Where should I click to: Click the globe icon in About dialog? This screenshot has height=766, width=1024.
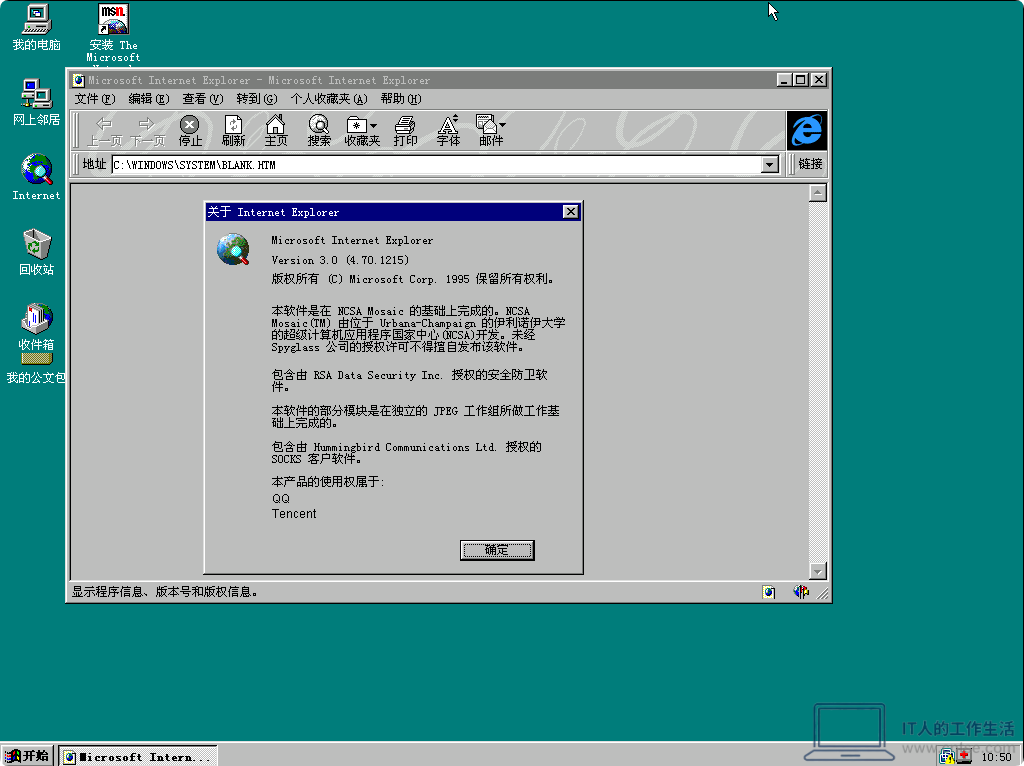pyautogui.click(x=233, y=250)
